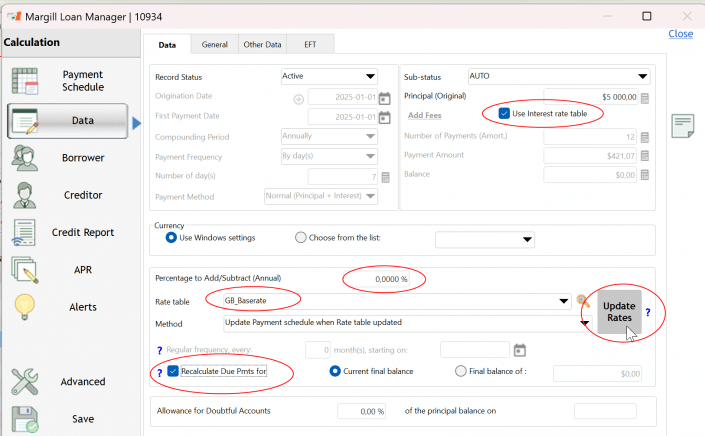Viewport: 705px width, 436px height.
Task: Open the Advanced tools icon
Action: (25, 381)
